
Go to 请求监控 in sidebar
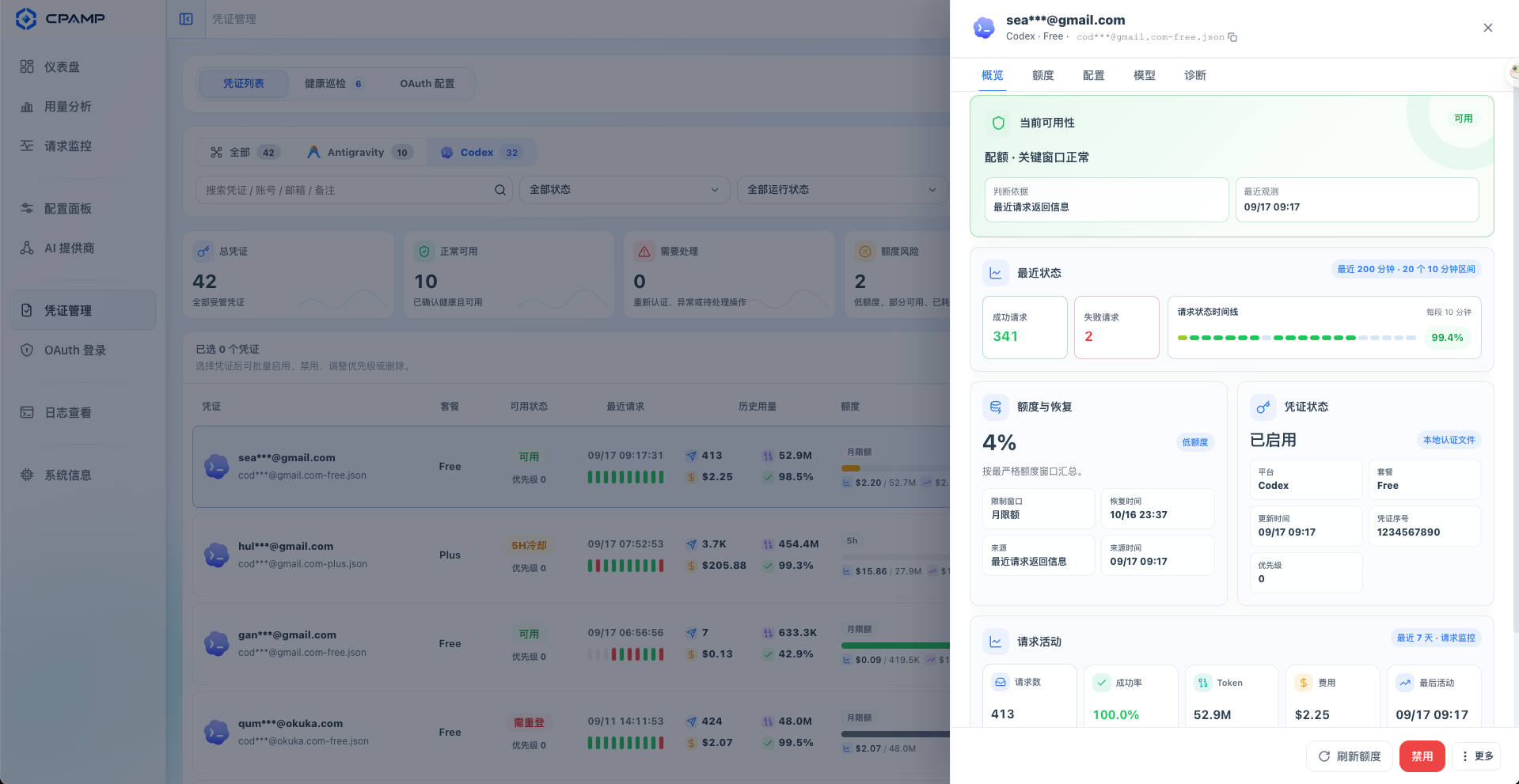pyautogui.click(x=82, y=146)
